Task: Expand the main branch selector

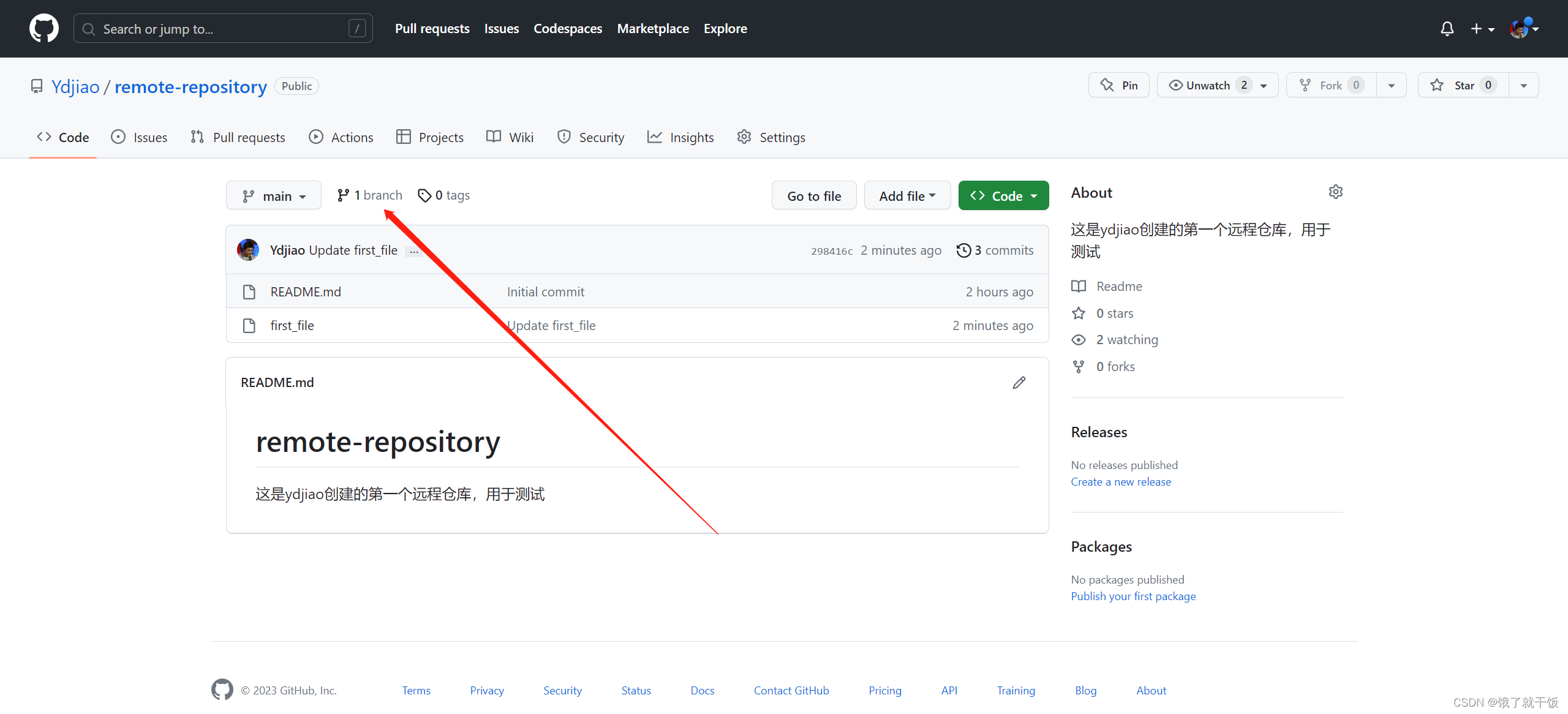Action: coord(273,196)
